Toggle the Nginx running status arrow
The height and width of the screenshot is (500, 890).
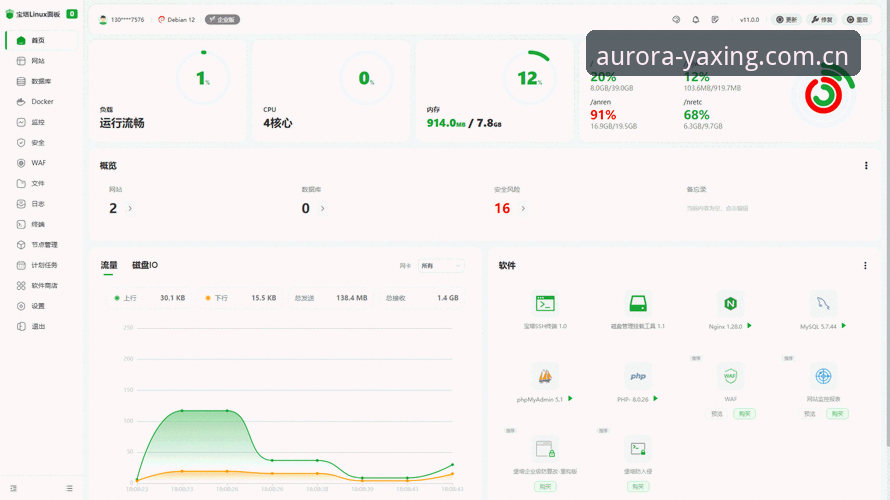(749, 326)
